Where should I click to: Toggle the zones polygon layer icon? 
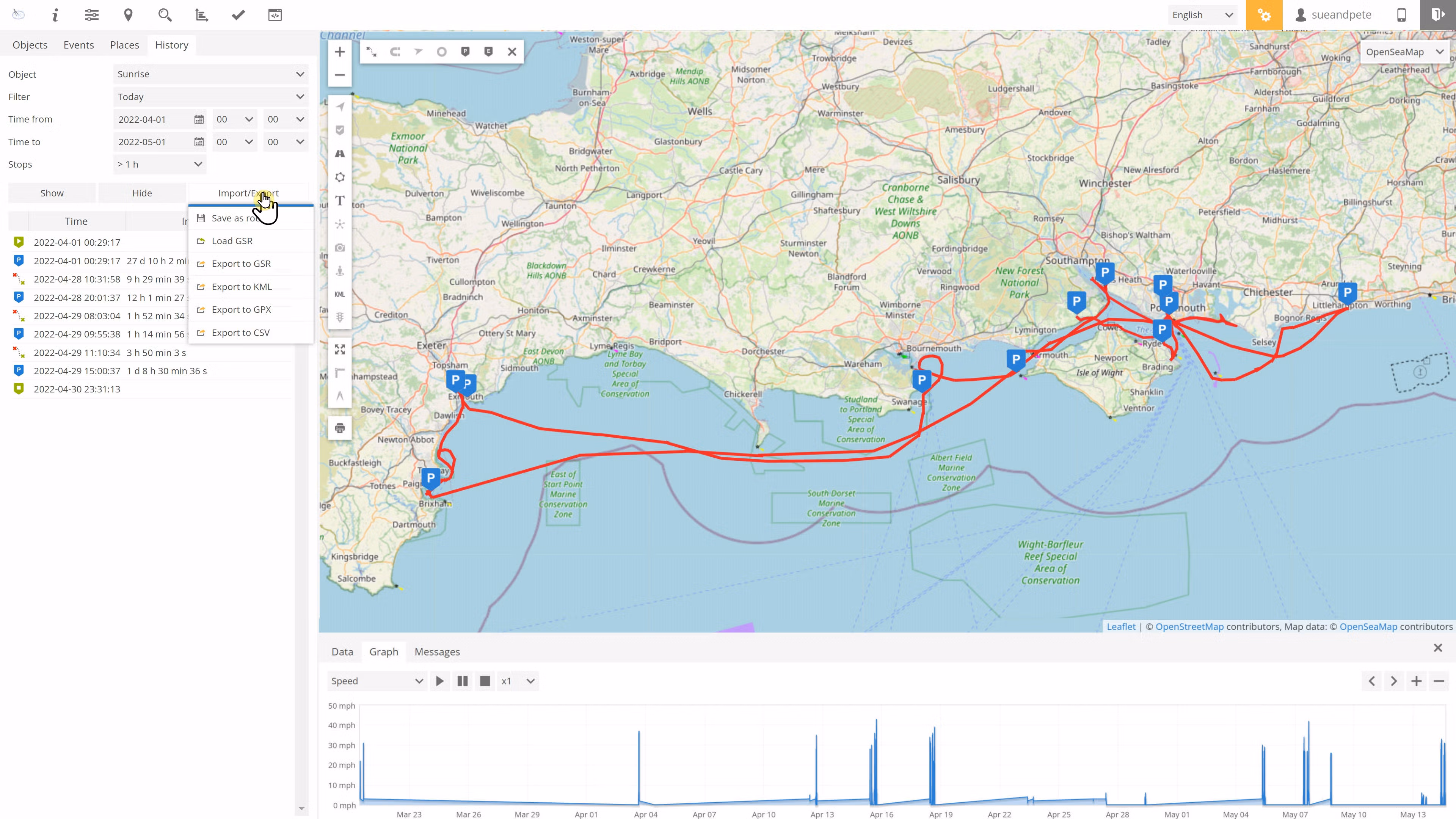[340, 177]
